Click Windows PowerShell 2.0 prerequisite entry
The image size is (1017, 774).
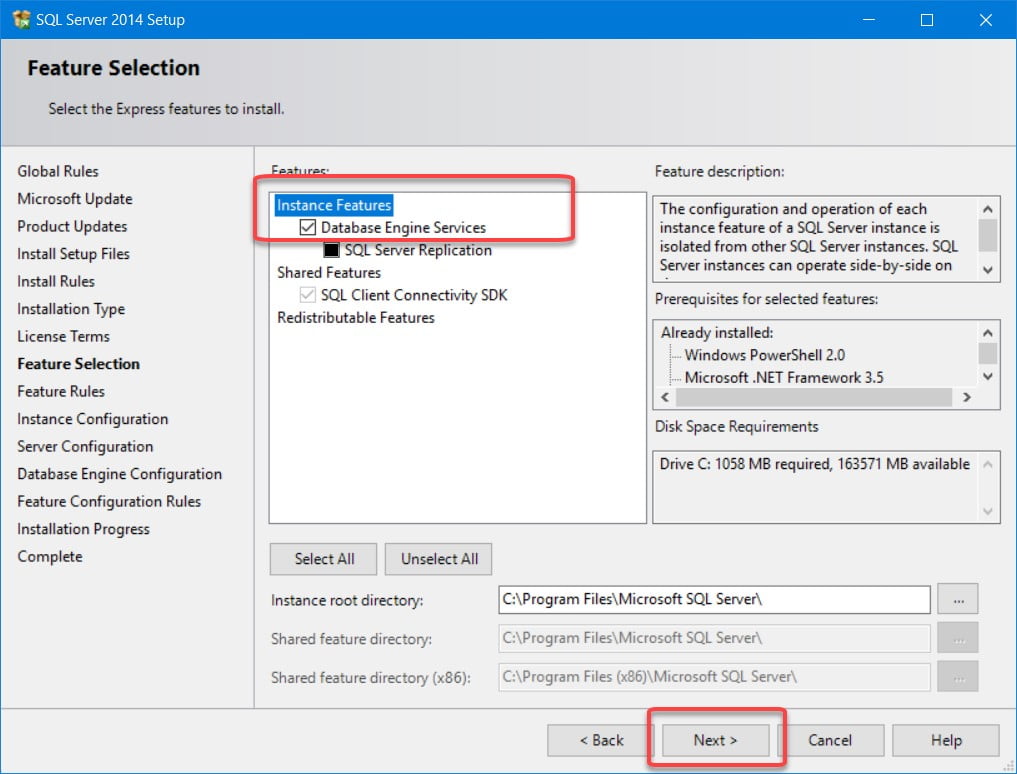(x=765, y=356)
